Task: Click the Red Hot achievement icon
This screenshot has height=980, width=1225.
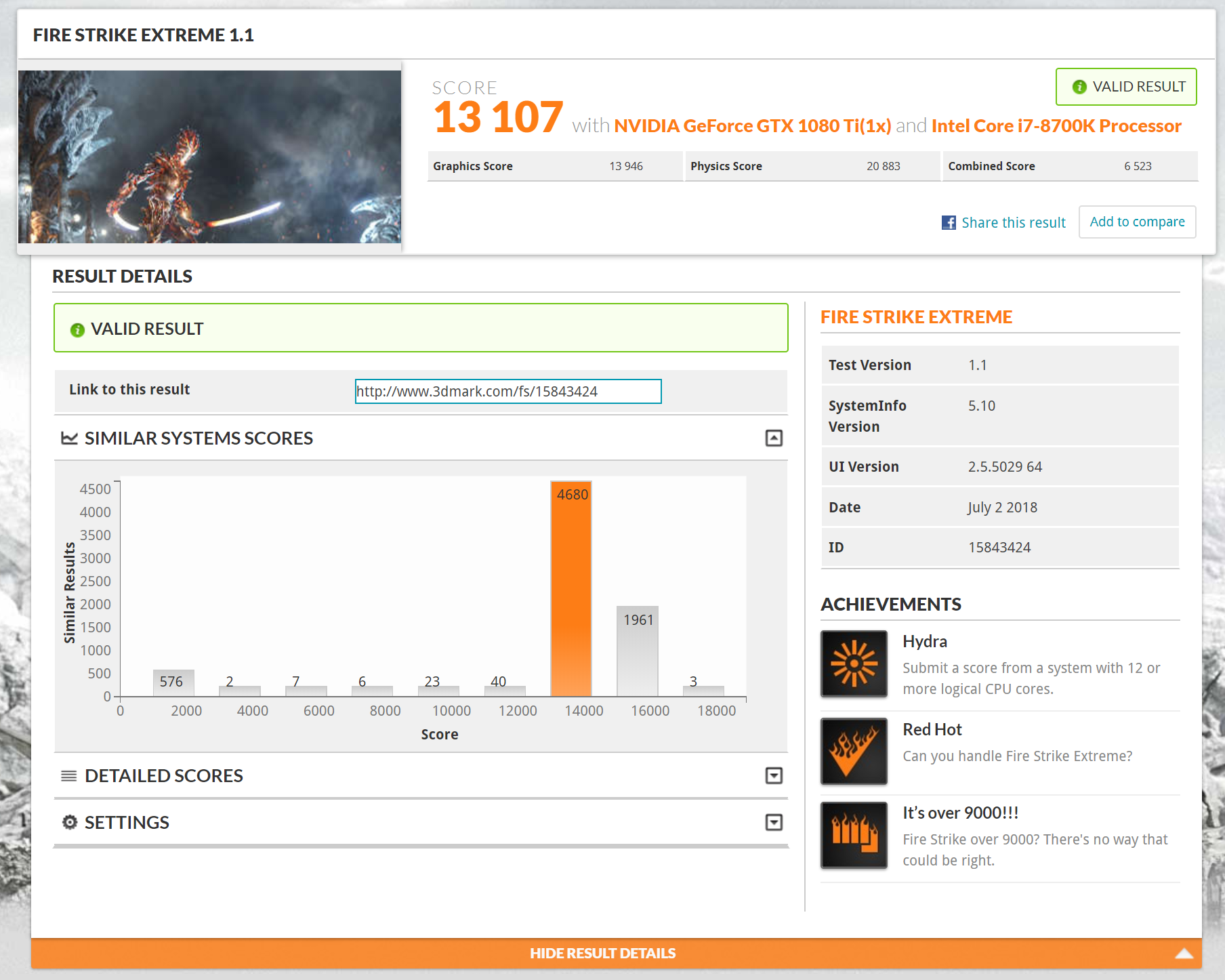Action: (x=854, y=751)
